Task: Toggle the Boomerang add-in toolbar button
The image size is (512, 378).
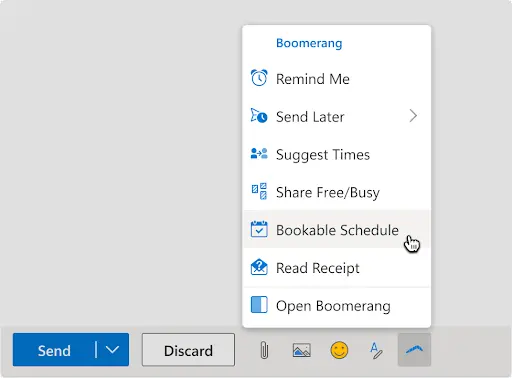Action: (414, 350)
